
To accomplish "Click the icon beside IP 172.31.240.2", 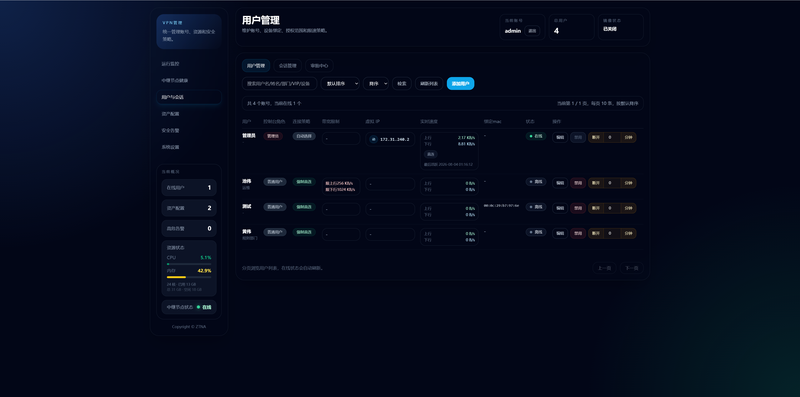I will [x=373, y=139].
